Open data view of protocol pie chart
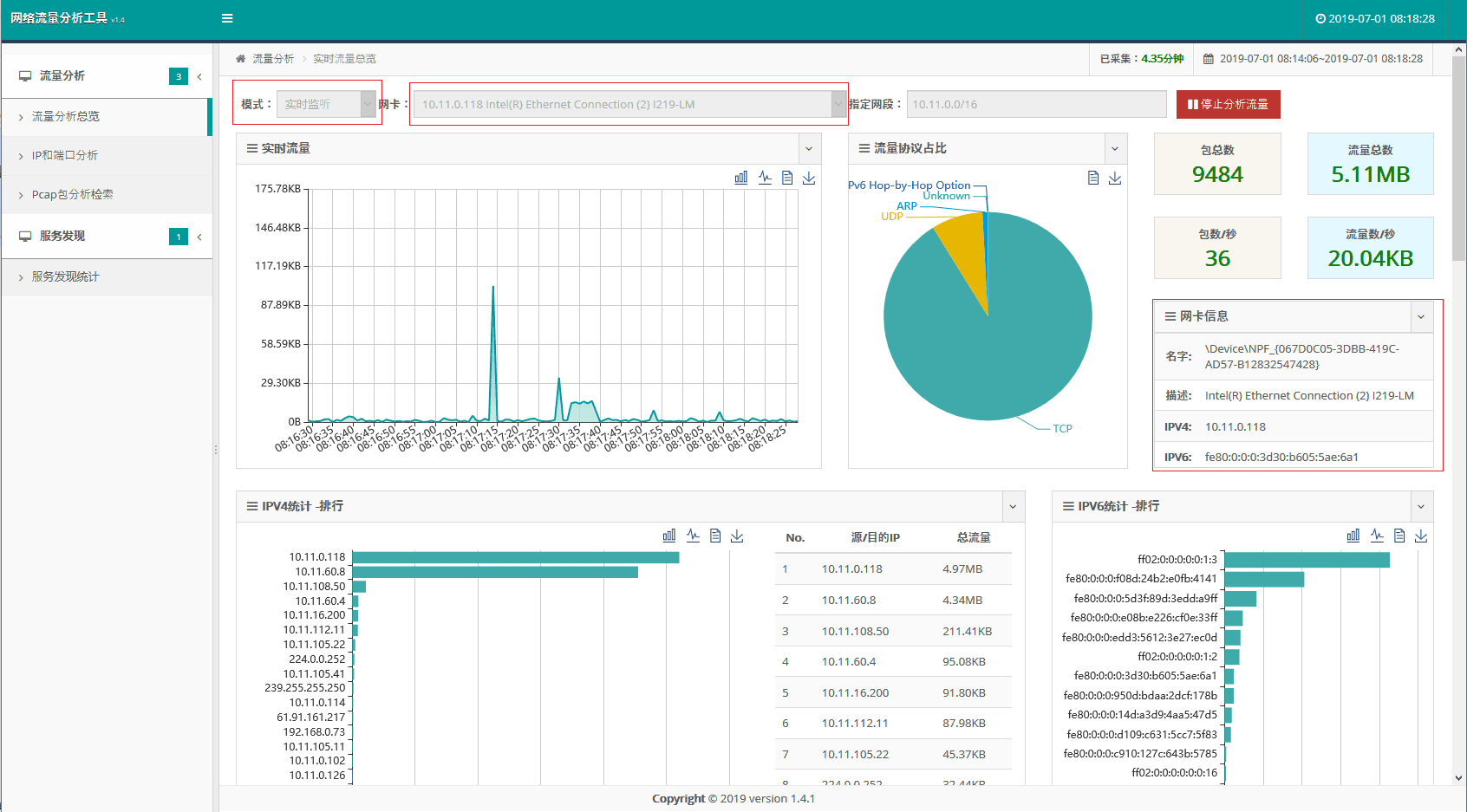 tap(1093, 178)
